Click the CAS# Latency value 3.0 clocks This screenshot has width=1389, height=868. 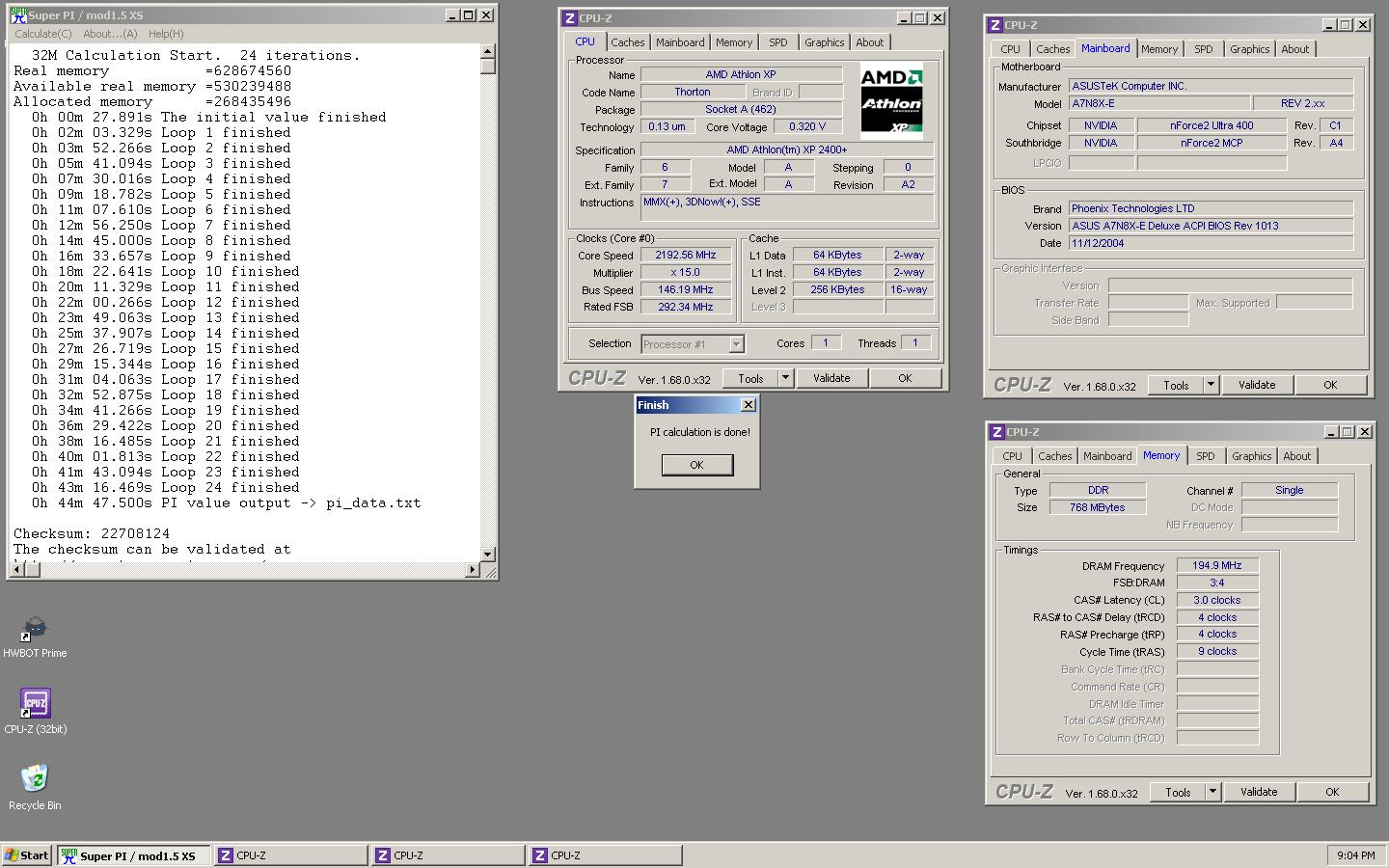pos(1217,600)
